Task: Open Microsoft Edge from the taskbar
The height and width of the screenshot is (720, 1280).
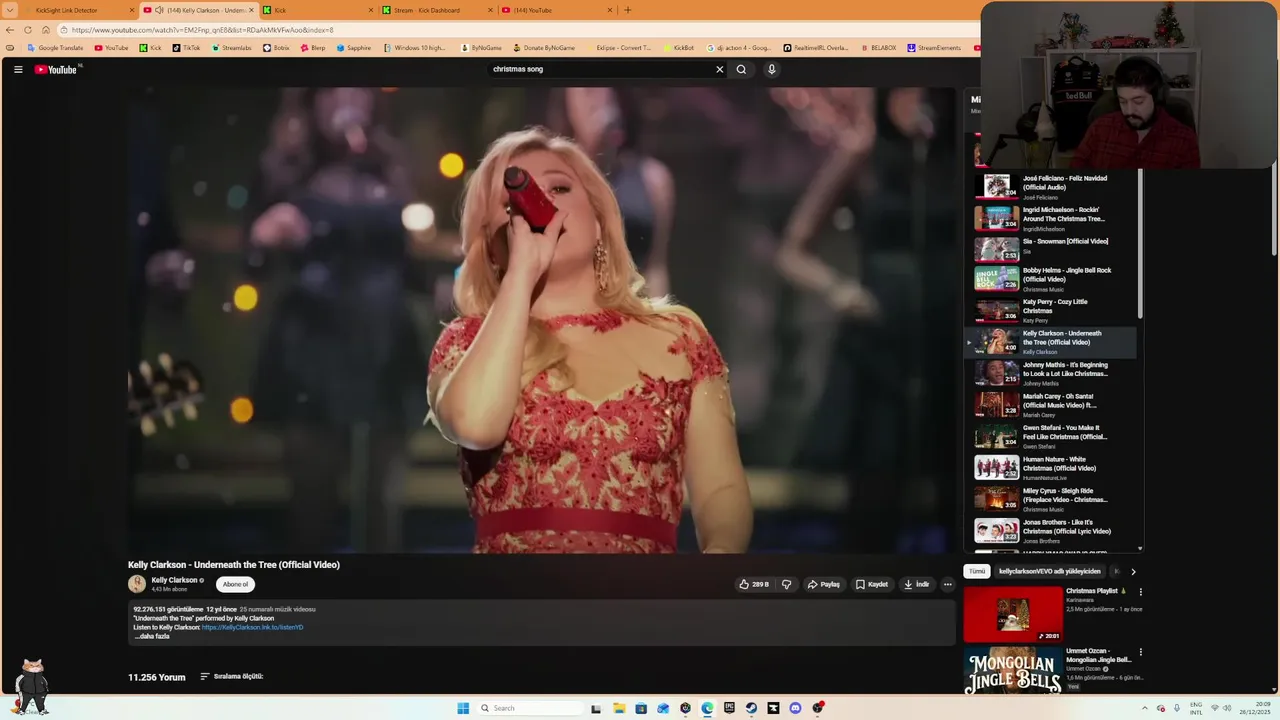Action: (707, 708)
